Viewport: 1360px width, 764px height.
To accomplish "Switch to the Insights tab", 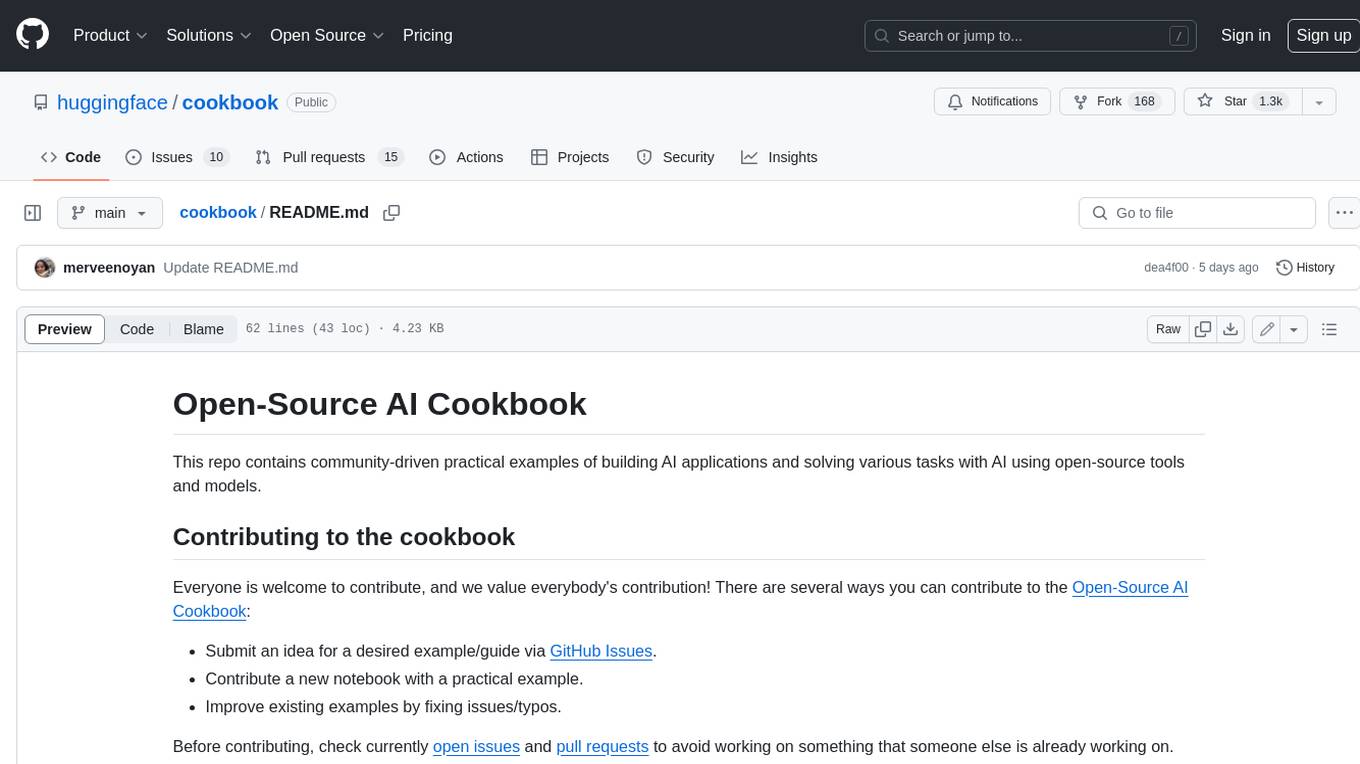I will pyautogui.click(x=779, y=157).
